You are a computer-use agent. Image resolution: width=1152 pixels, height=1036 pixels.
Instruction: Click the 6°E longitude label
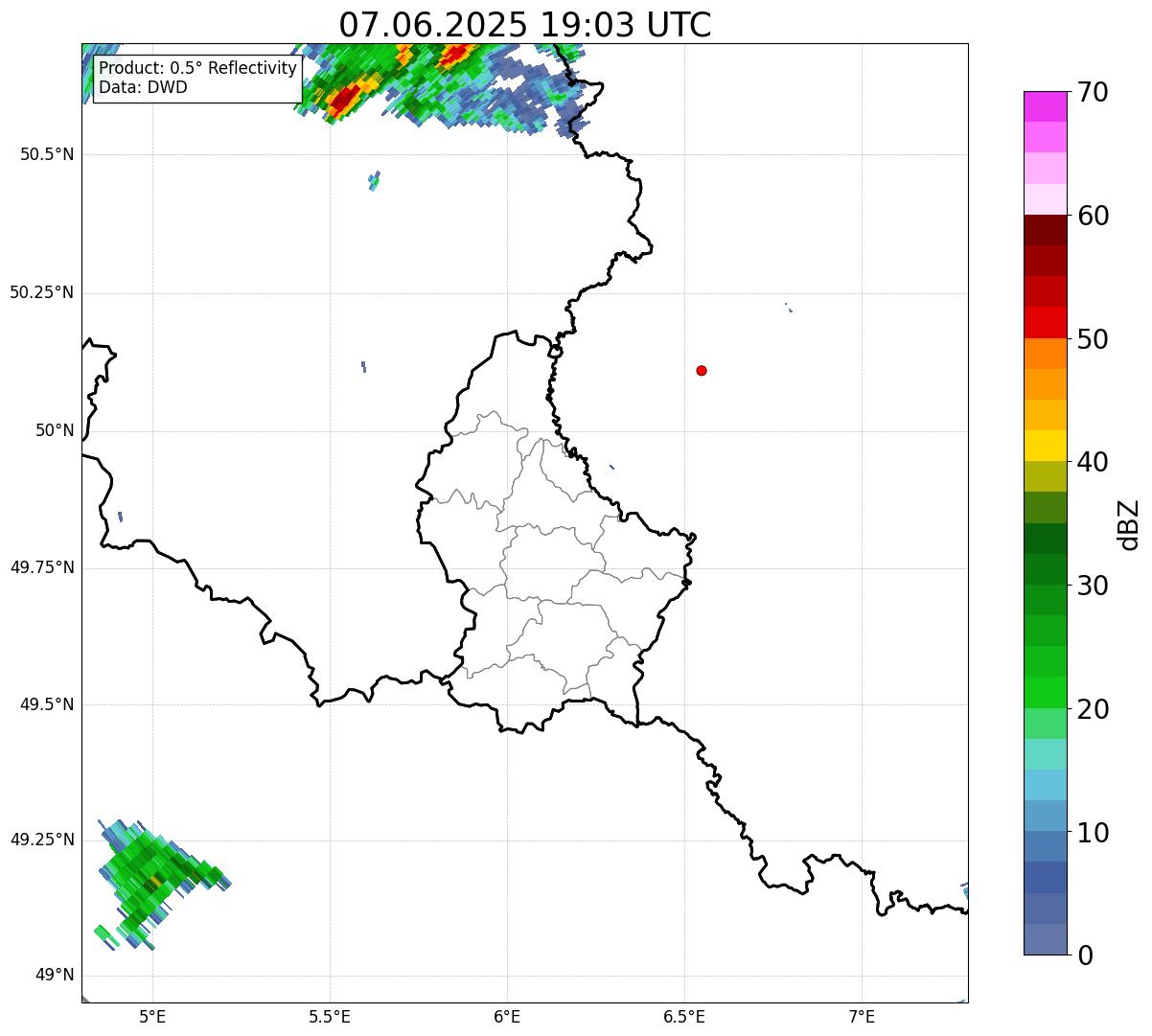point(507,1016)
